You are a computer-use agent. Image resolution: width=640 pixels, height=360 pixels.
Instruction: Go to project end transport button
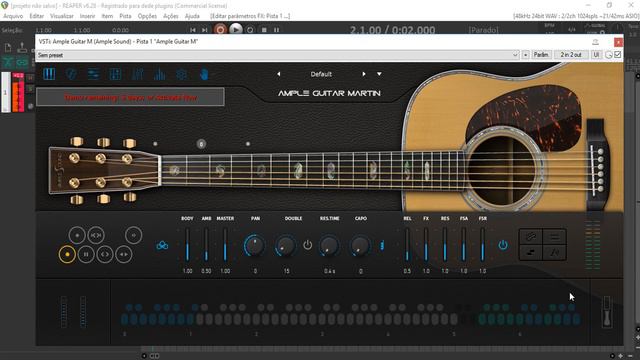204,30
